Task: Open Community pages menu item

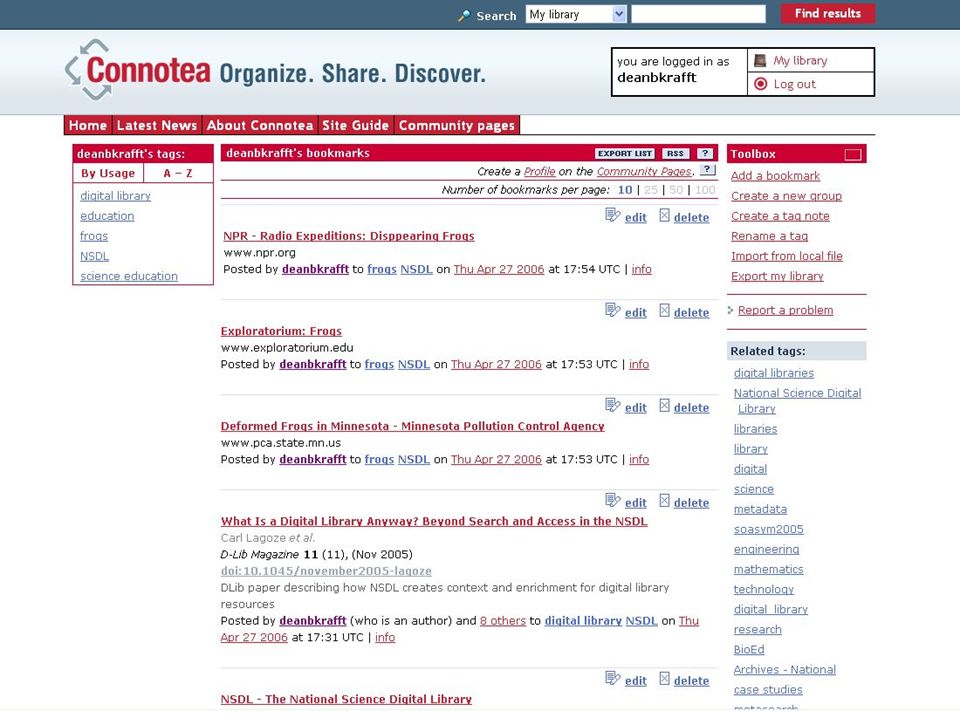Action: [457, 125]
